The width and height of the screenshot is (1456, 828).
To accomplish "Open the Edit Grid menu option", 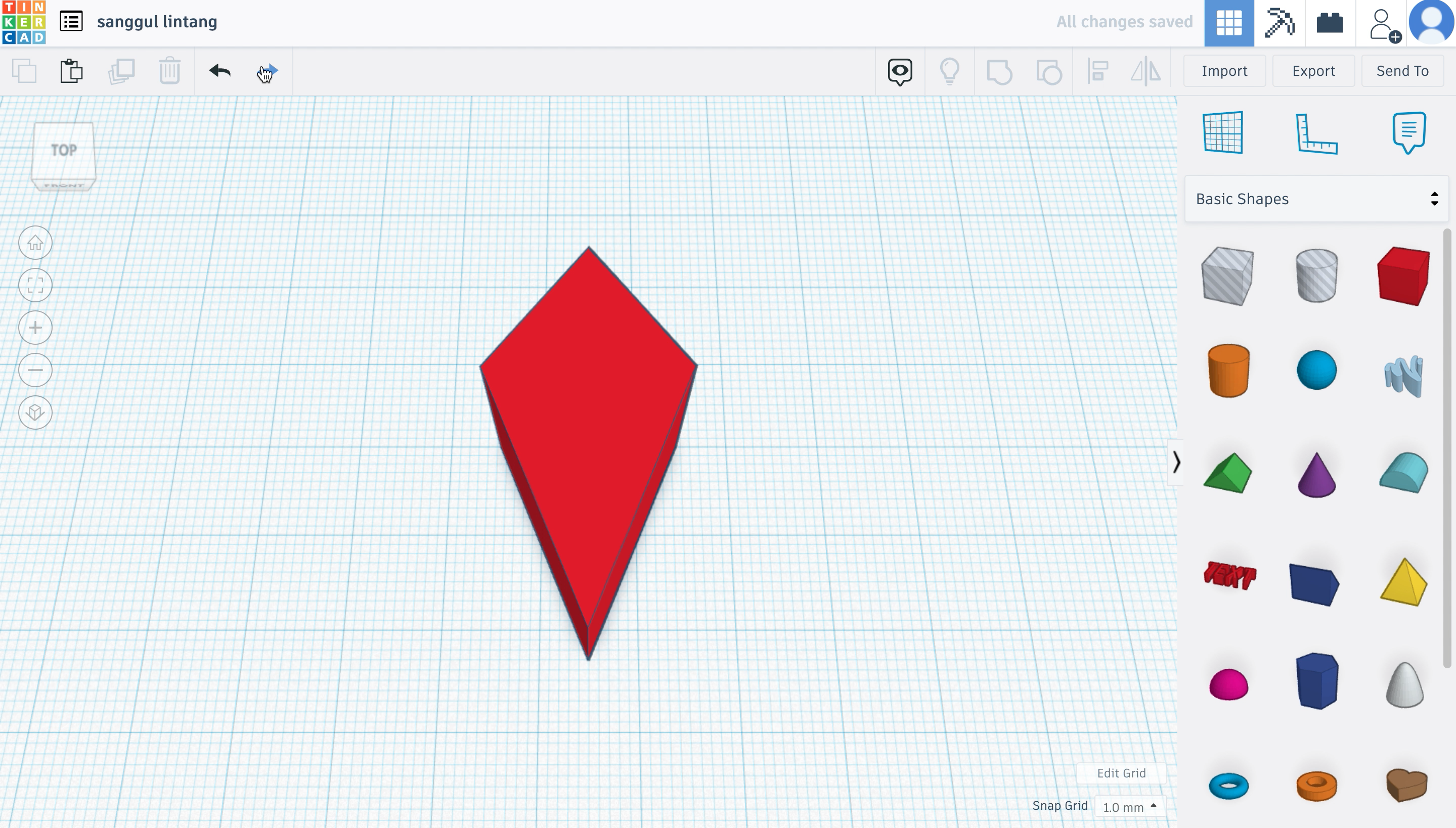I will [1121, 773].
